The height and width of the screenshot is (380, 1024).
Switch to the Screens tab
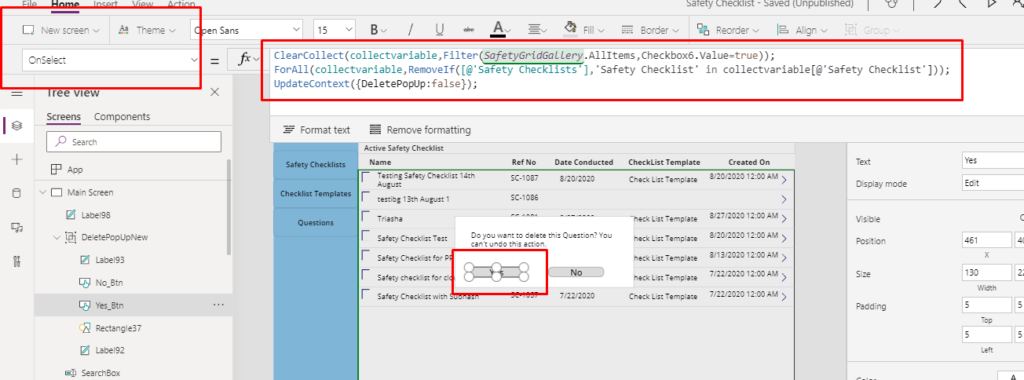63,117
